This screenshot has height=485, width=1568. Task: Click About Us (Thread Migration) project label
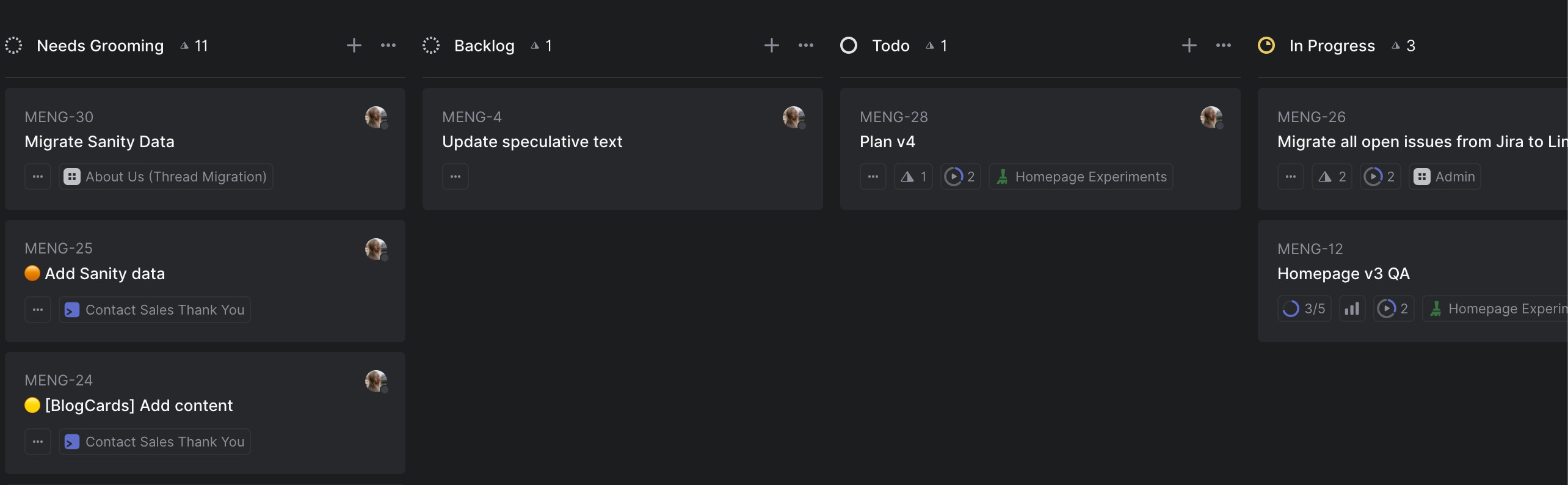(x=166, y=177)
